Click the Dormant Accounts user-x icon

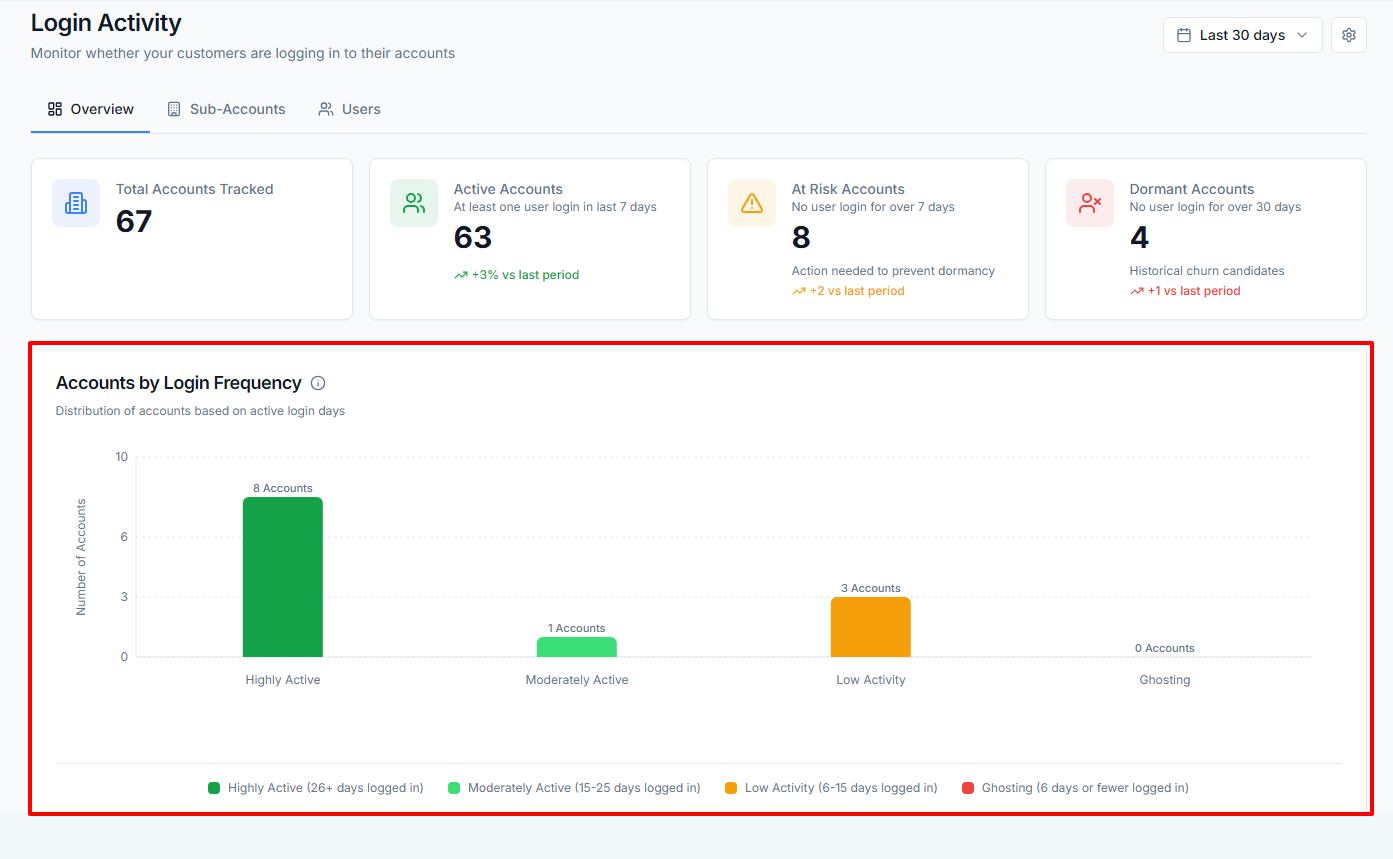click(x=1090, y=203)
